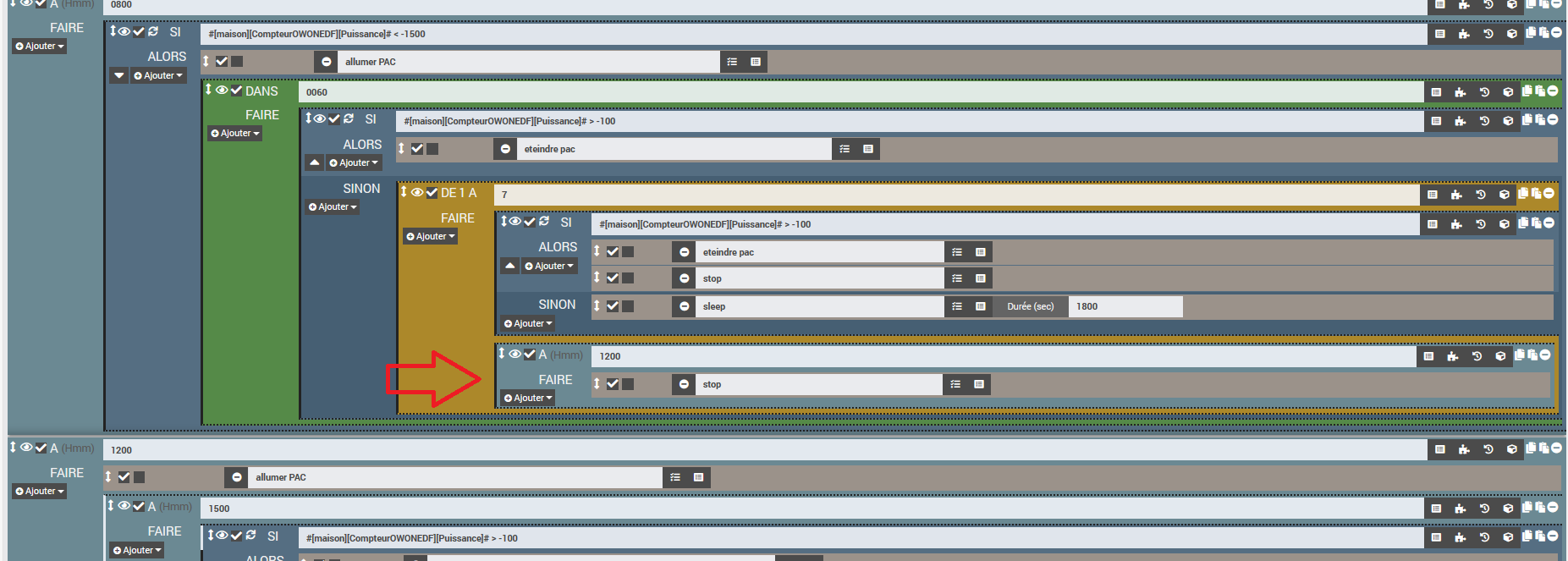Hide the DANS block with its eye icon
The height and width of the screenshot is (561, 1568).
coord(222,90)
